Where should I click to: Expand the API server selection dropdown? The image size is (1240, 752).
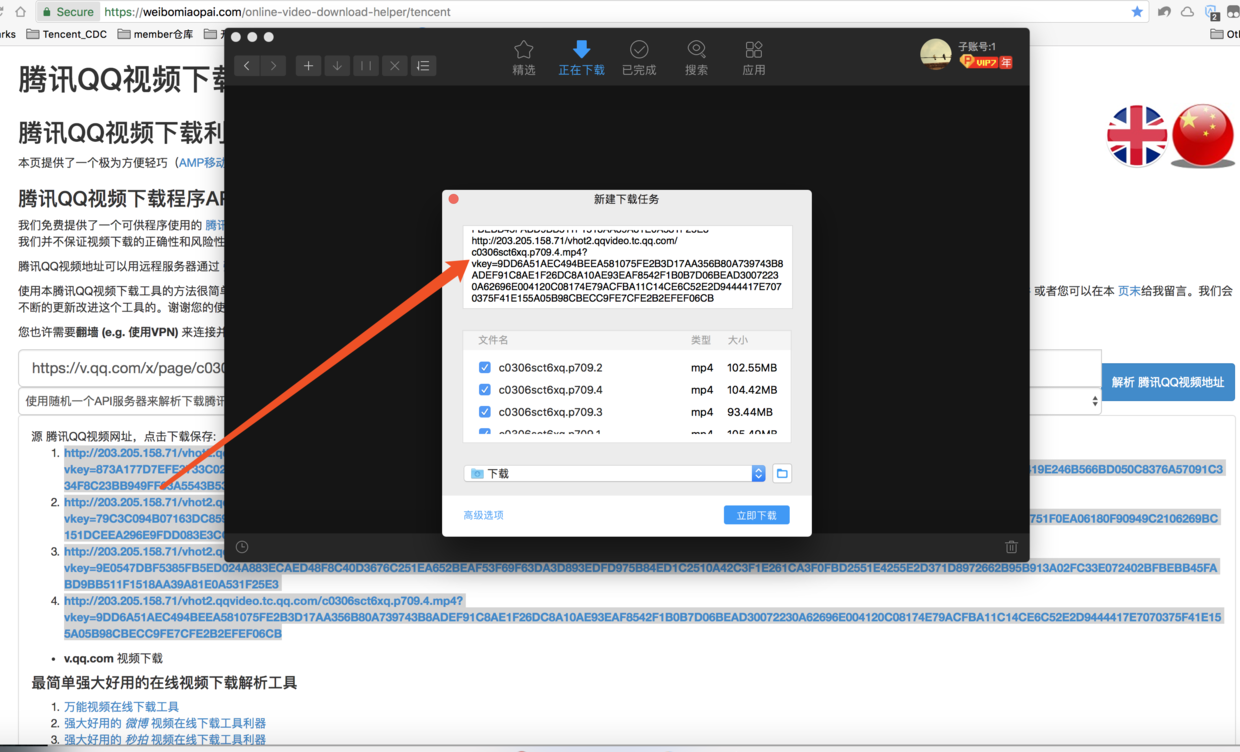[x=560, y=401]
